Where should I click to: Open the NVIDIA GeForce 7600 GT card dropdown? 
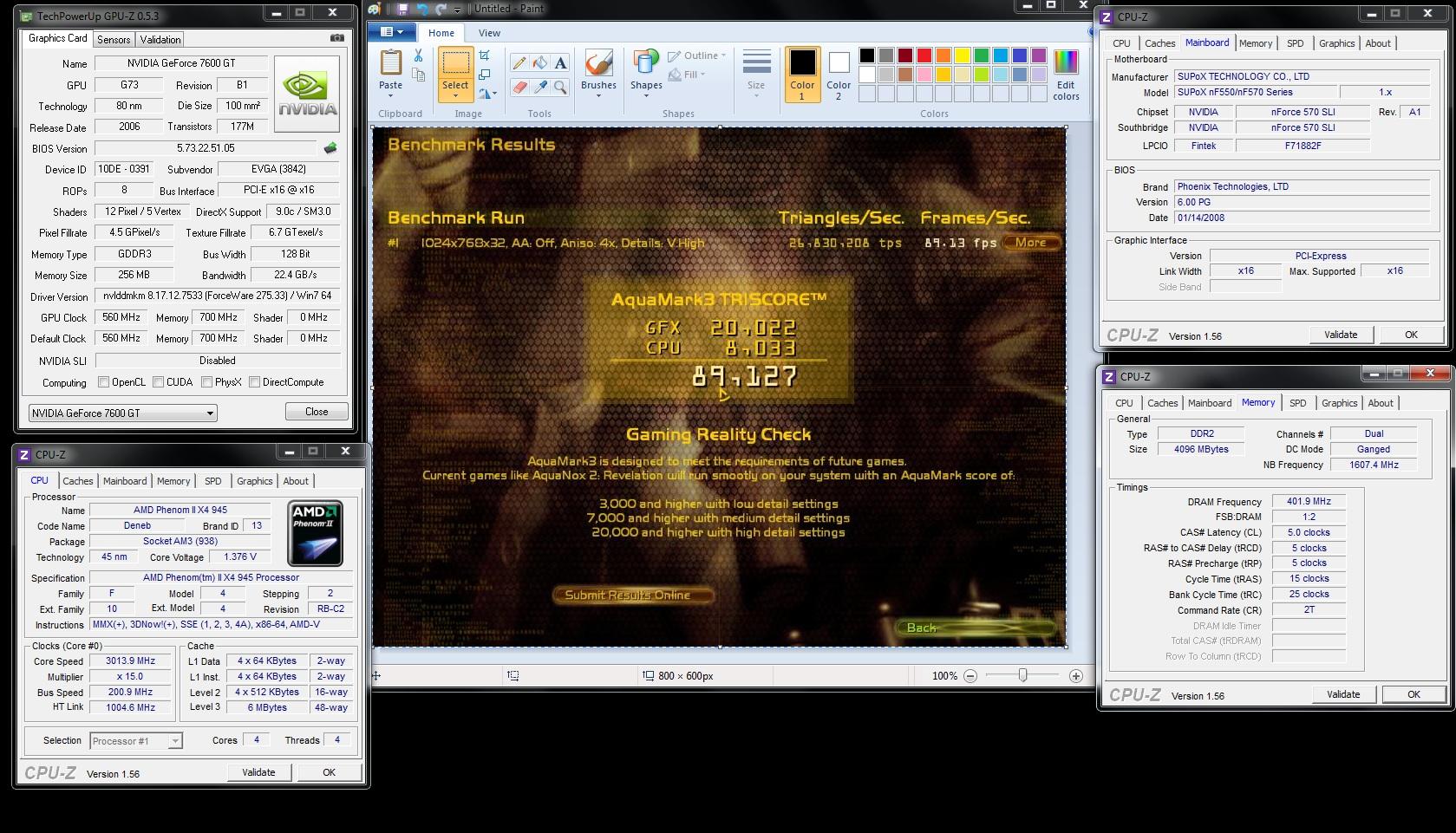(x=122, y=413)
